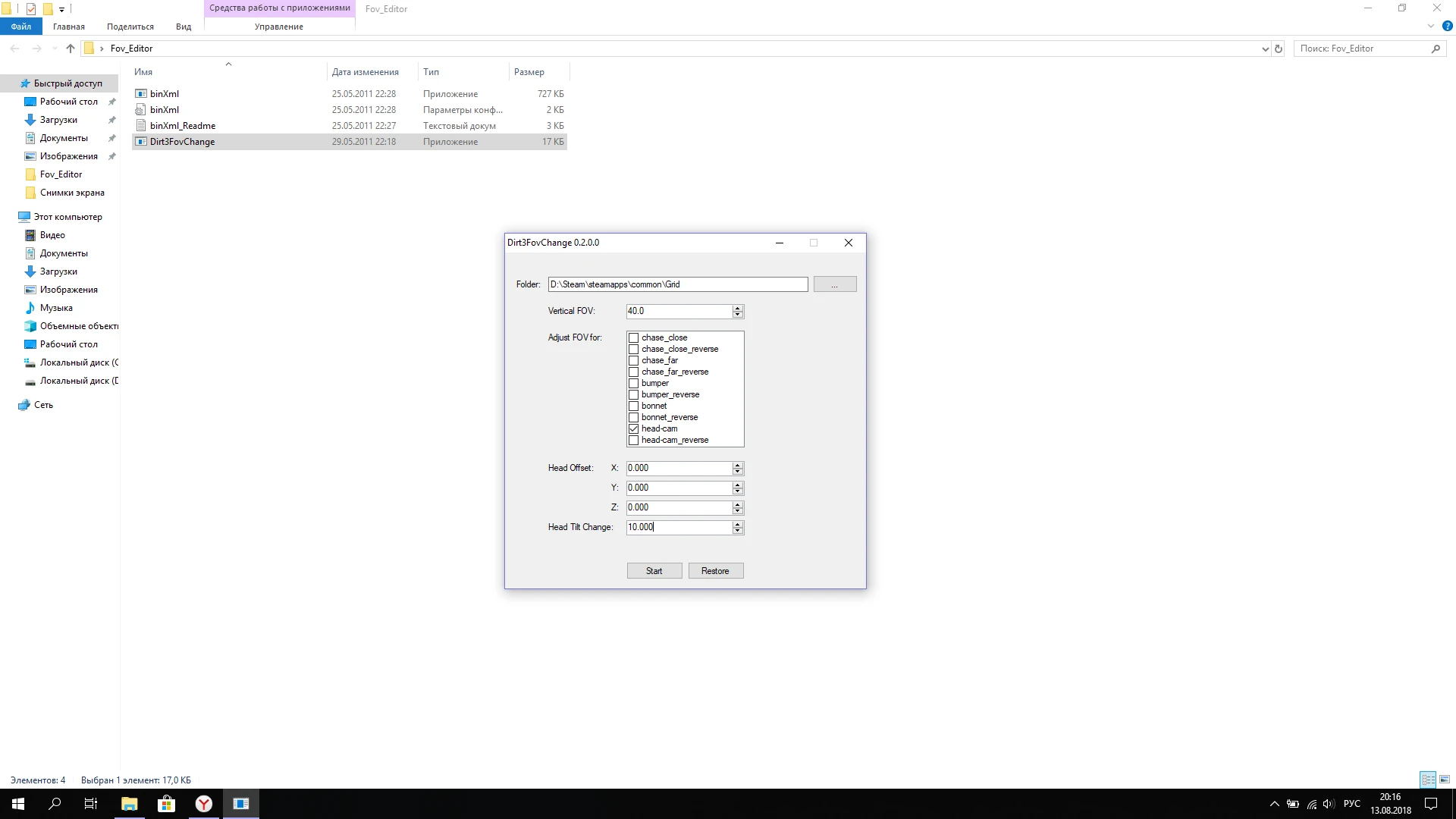1456x819 pixels.
Task: Go up one folder level arrow
Action: tap(71, 49)
